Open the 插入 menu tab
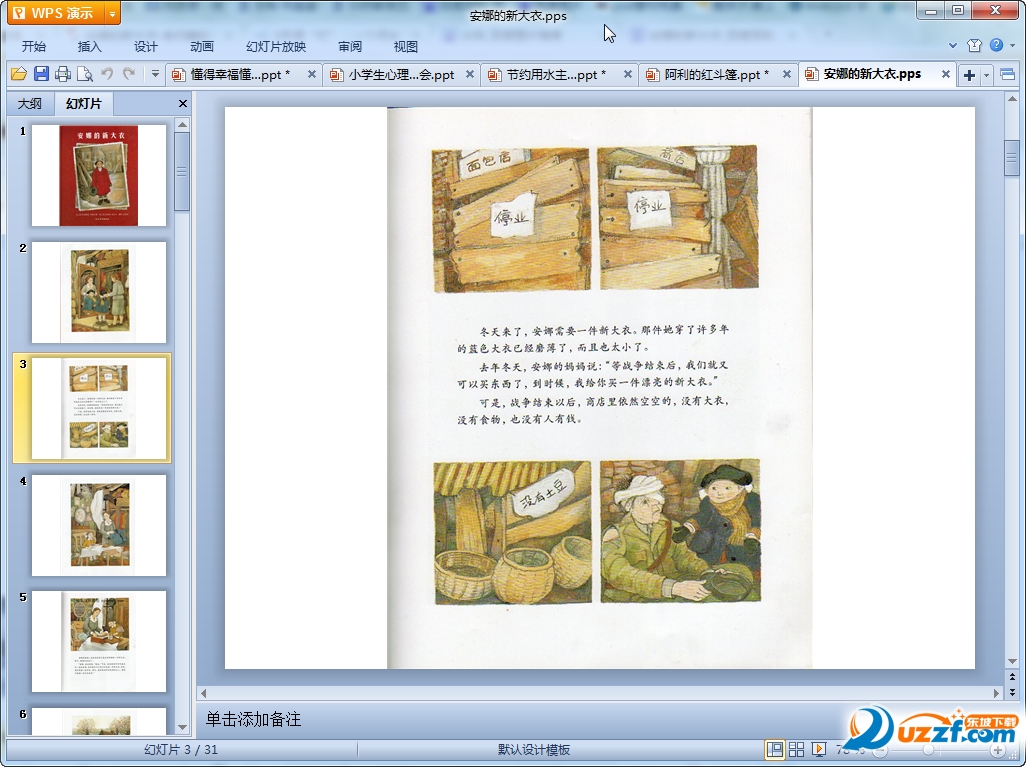Image resolution: width=1026 pixels, height=767 pixels. point(90,46)
